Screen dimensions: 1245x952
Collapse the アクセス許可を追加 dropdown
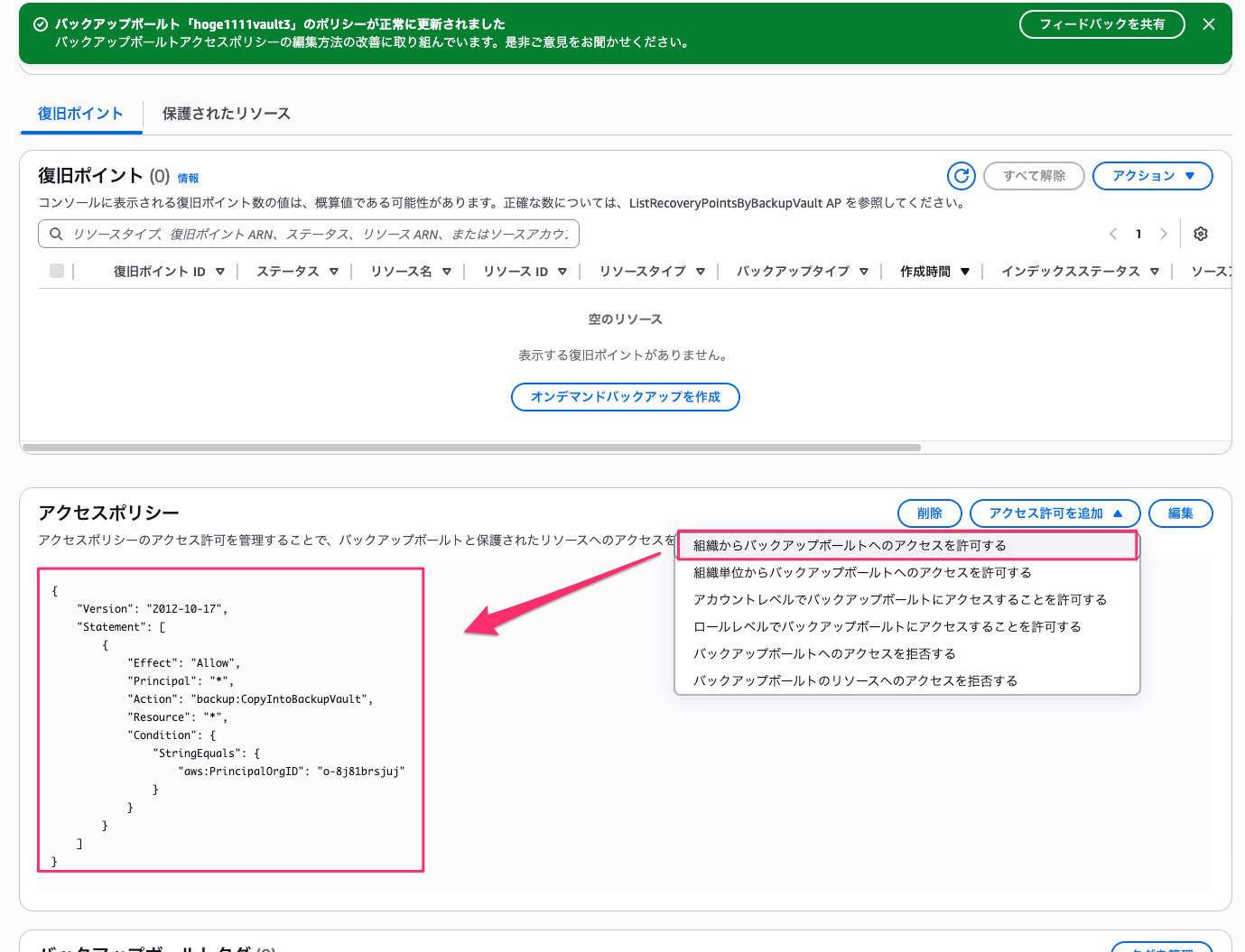tap(1055, 513)
